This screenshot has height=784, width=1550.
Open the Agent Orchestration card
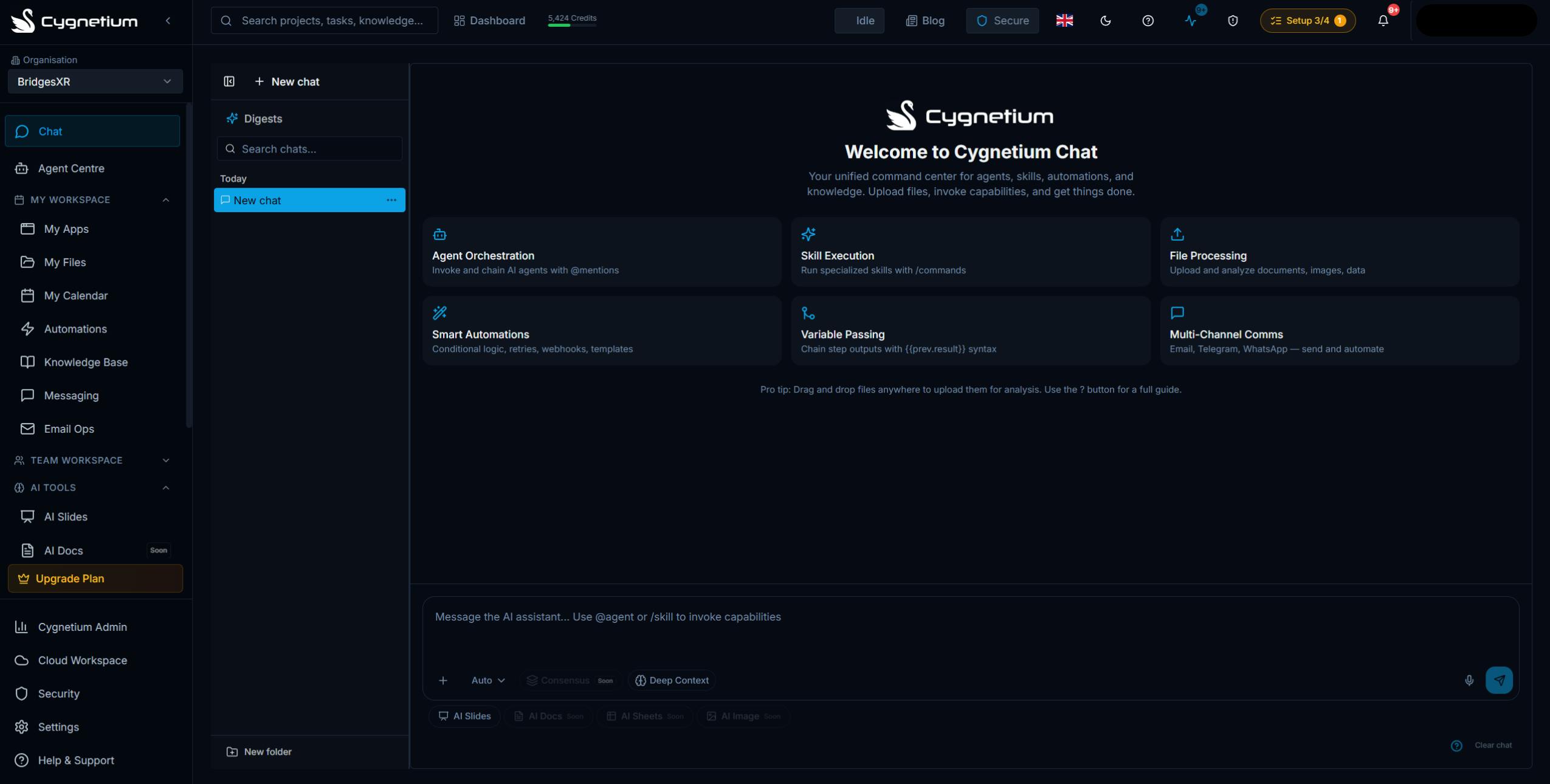[x=602, y=252]
